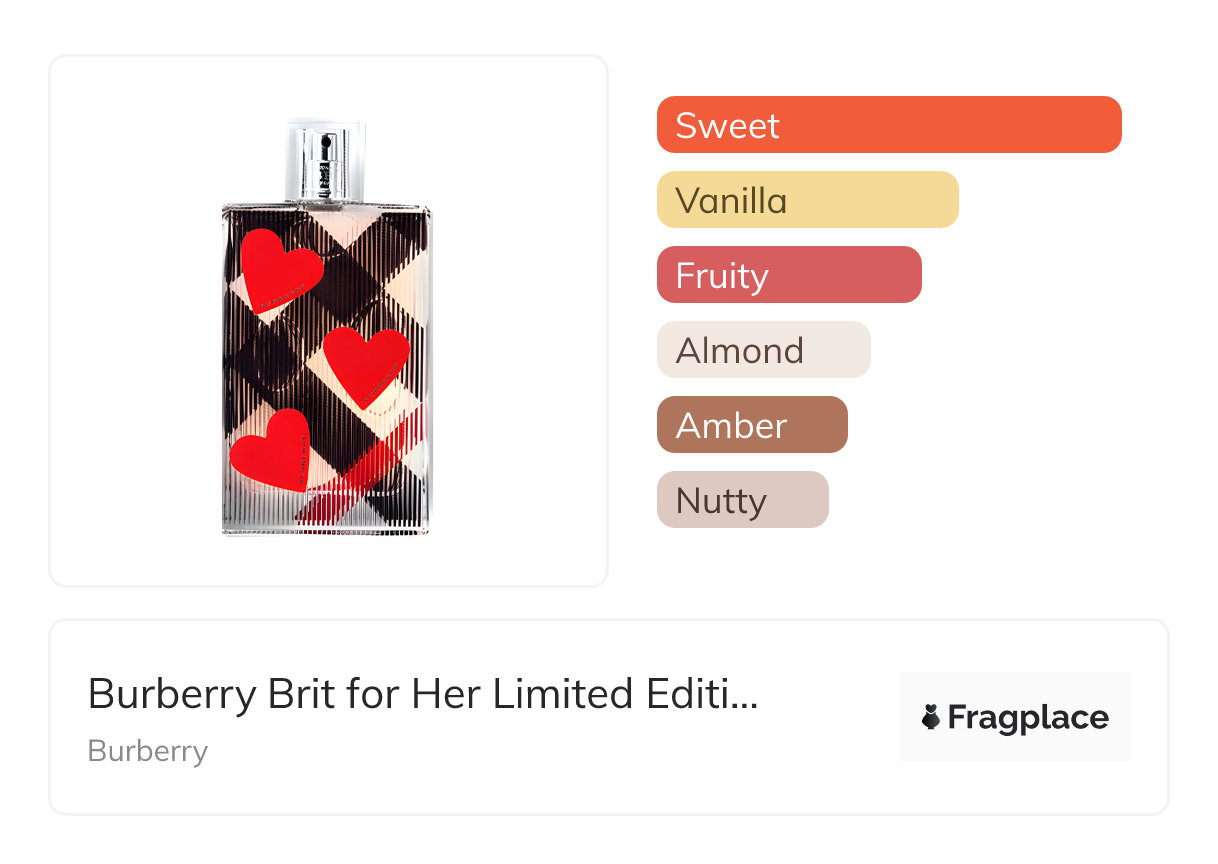Image resolution: width=1218 pixels, height=864 pixels.
Task: Click the word Sweet in orange bar
Action: (727, 126)
